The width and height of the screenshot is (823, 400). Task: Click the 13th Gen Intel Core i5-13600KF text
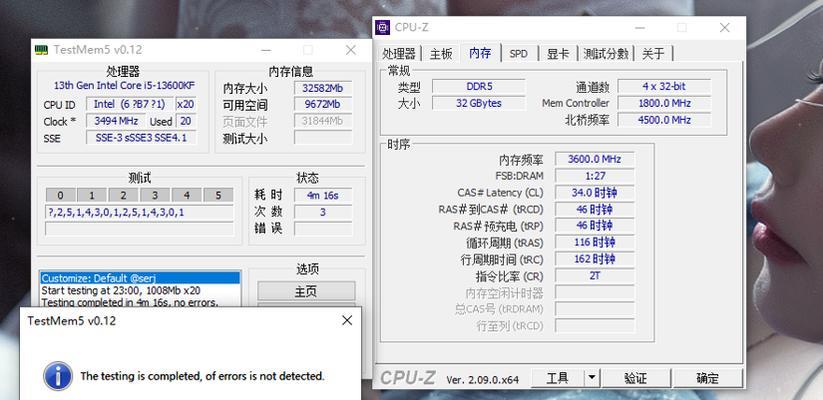pyautogui.click(x=124, y=85)
